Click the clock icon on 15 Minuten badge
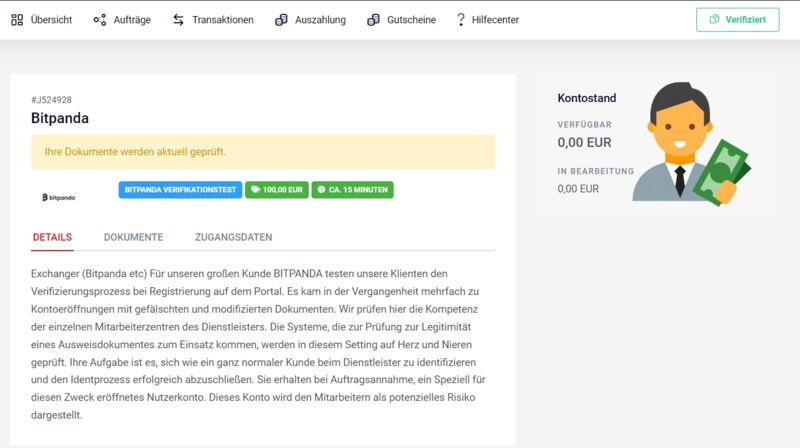 click(321, 189)
